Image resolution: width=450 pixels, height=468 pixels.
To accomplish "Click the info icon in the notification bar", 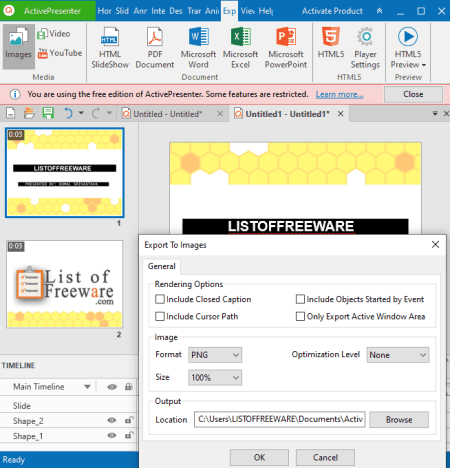I will (15, 94).
